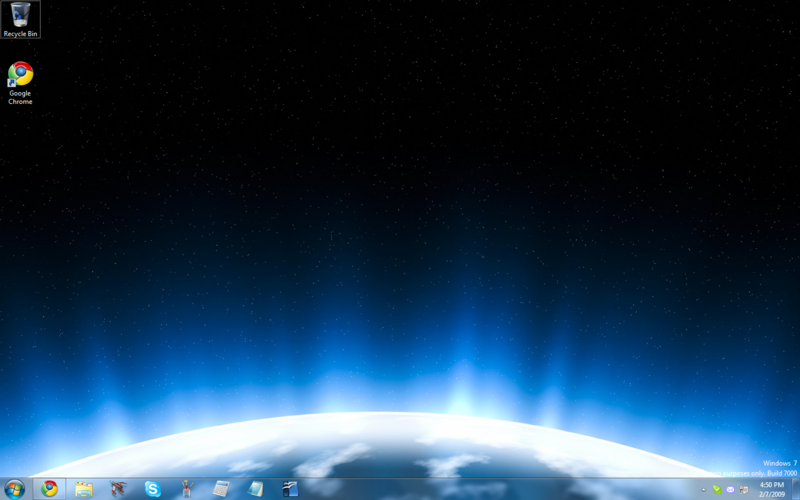The image size is (800, 500).
Task: Open Skype from the taskbar
Action: (x=152, y=489)
